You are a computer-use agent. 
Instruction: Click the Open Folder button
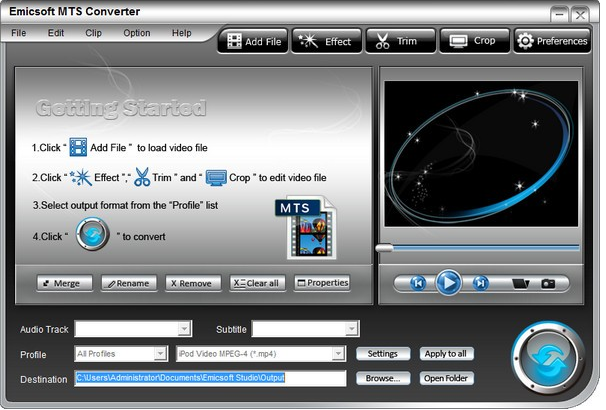tap(446, 378)
